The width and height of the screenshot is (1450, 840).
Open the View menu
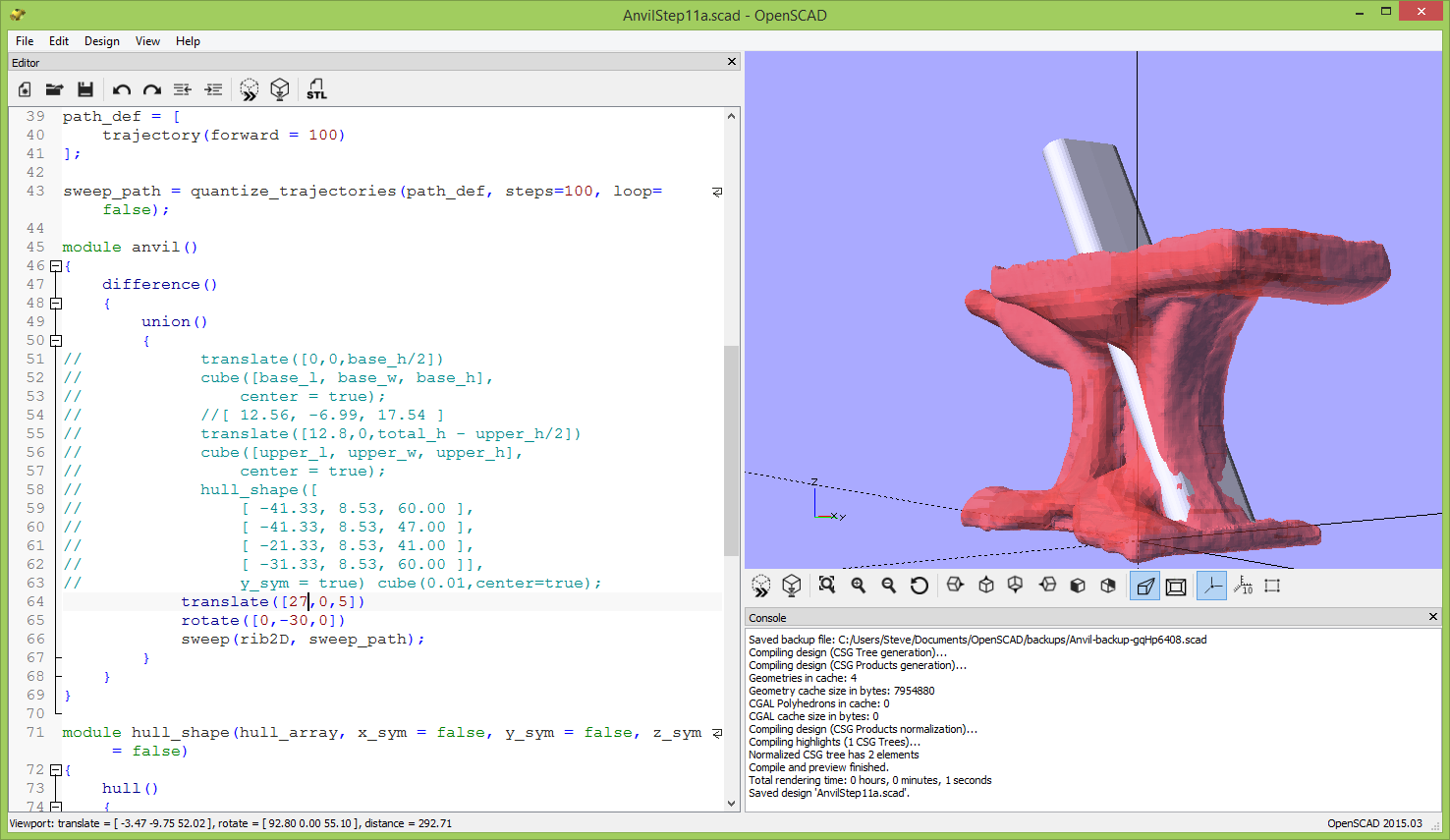148,41
